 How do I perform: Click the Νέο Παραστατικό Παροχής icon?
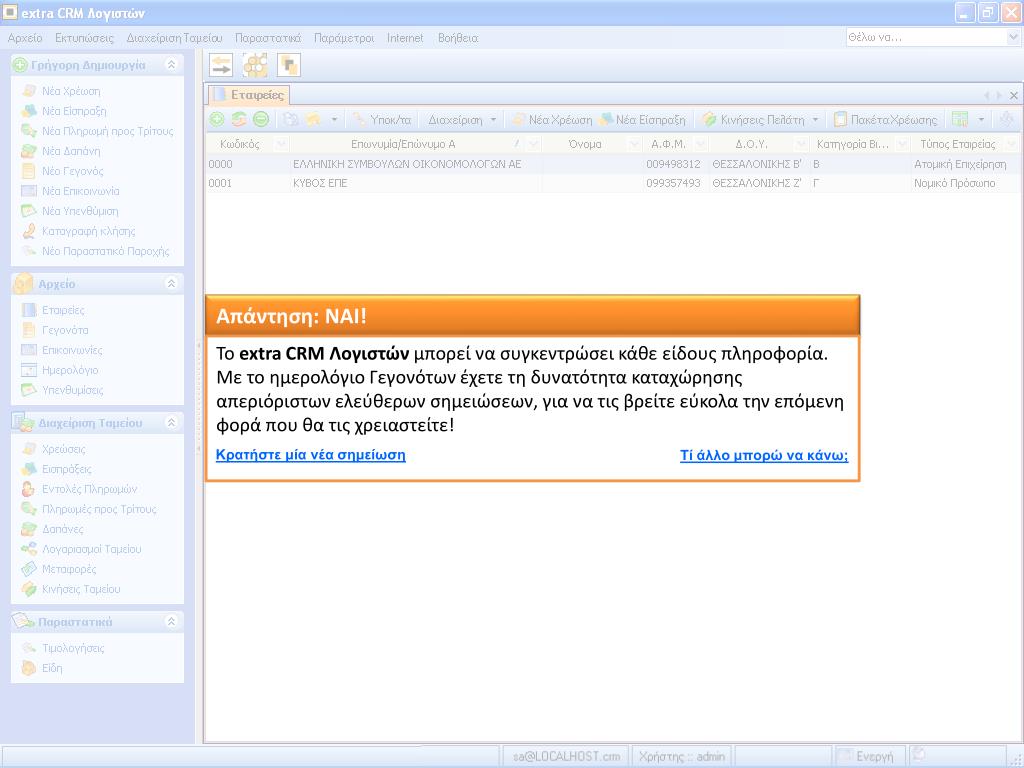[x=29, y=251]
